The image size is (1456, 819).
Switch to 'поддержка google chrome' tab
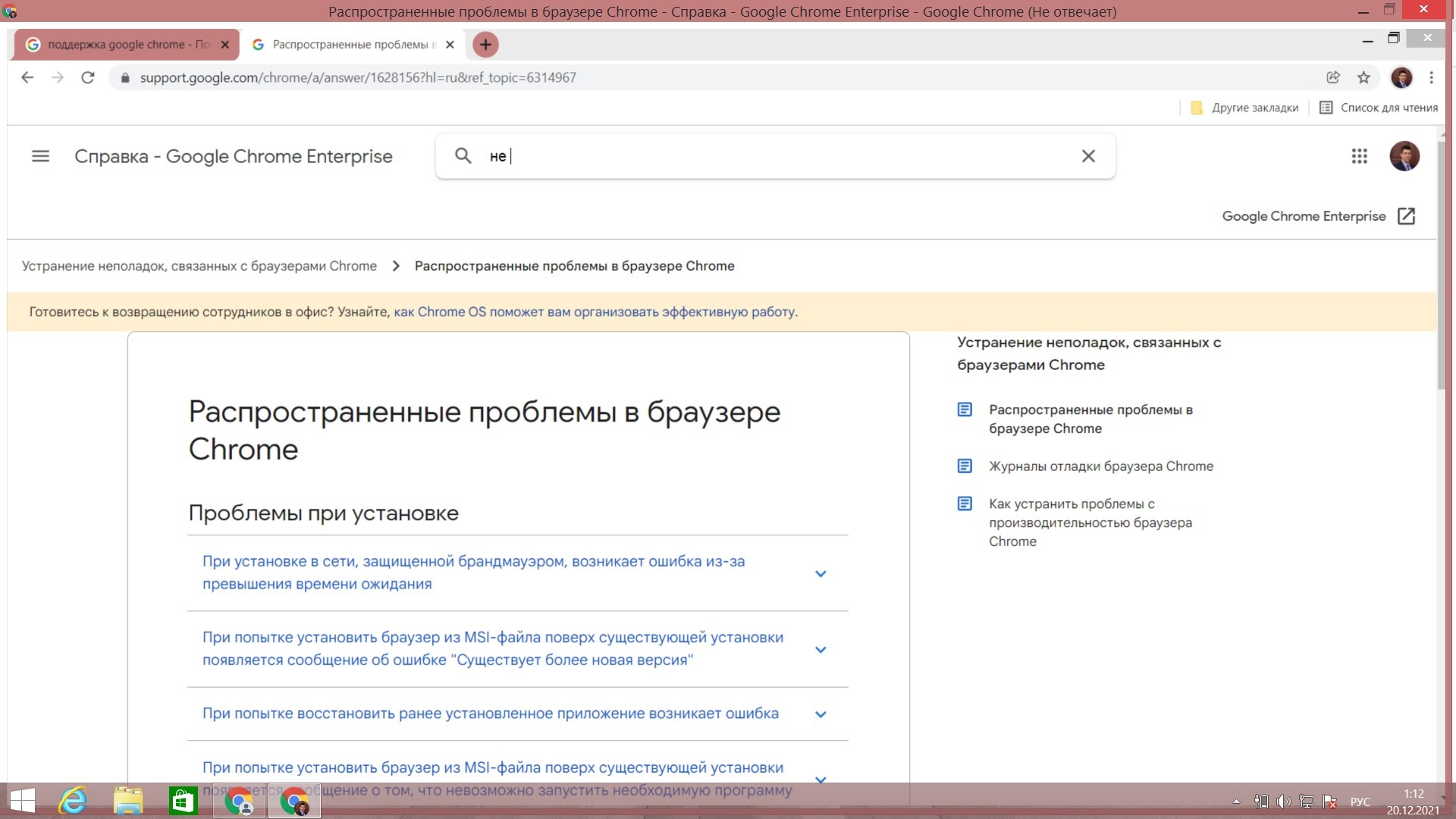tap(126, 45)
